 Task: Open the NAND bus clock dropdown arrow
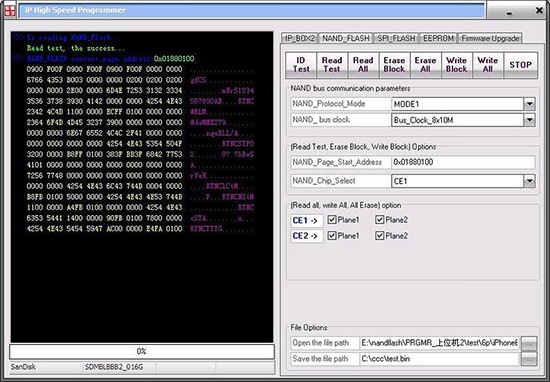point(529,120)
